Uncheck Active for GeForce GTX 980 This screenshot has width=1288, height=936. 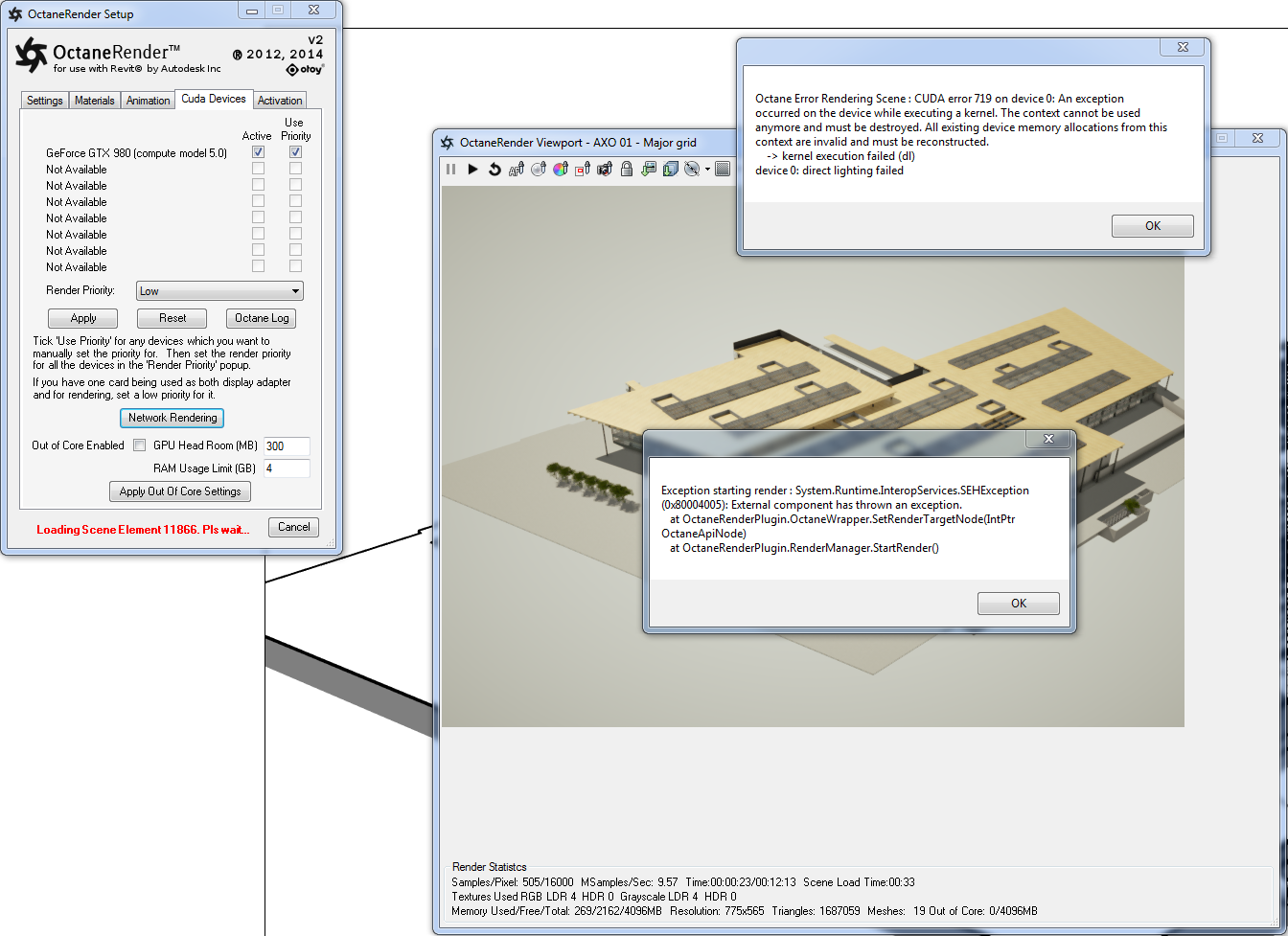pyautogui.click(x=258, y=152)
